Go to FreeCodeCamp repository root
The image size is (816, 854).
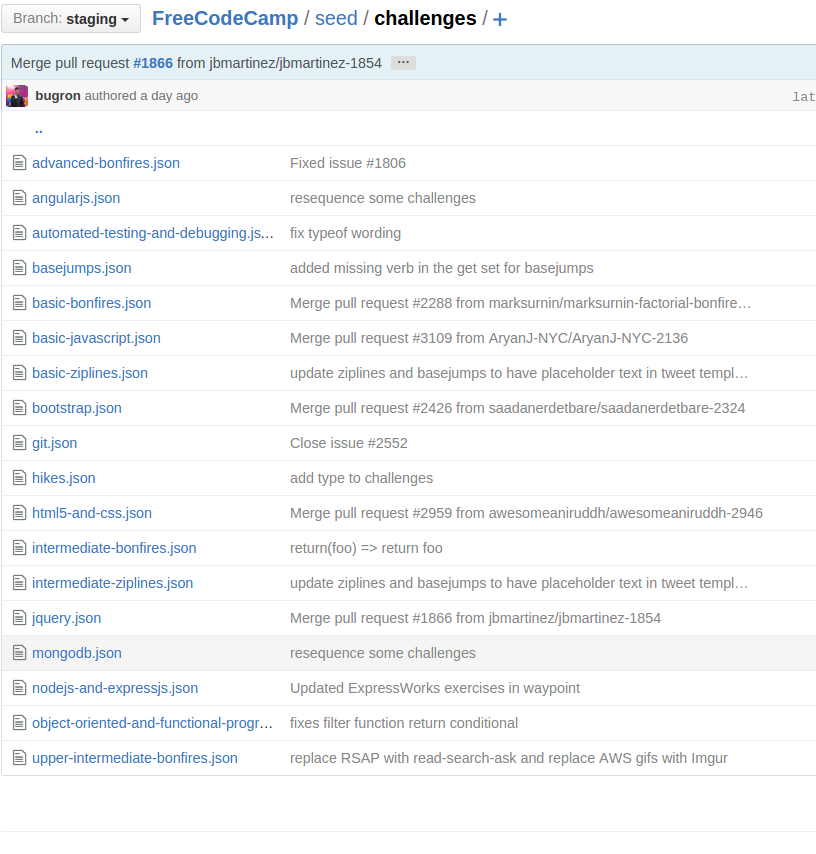(x=225, y=19)
